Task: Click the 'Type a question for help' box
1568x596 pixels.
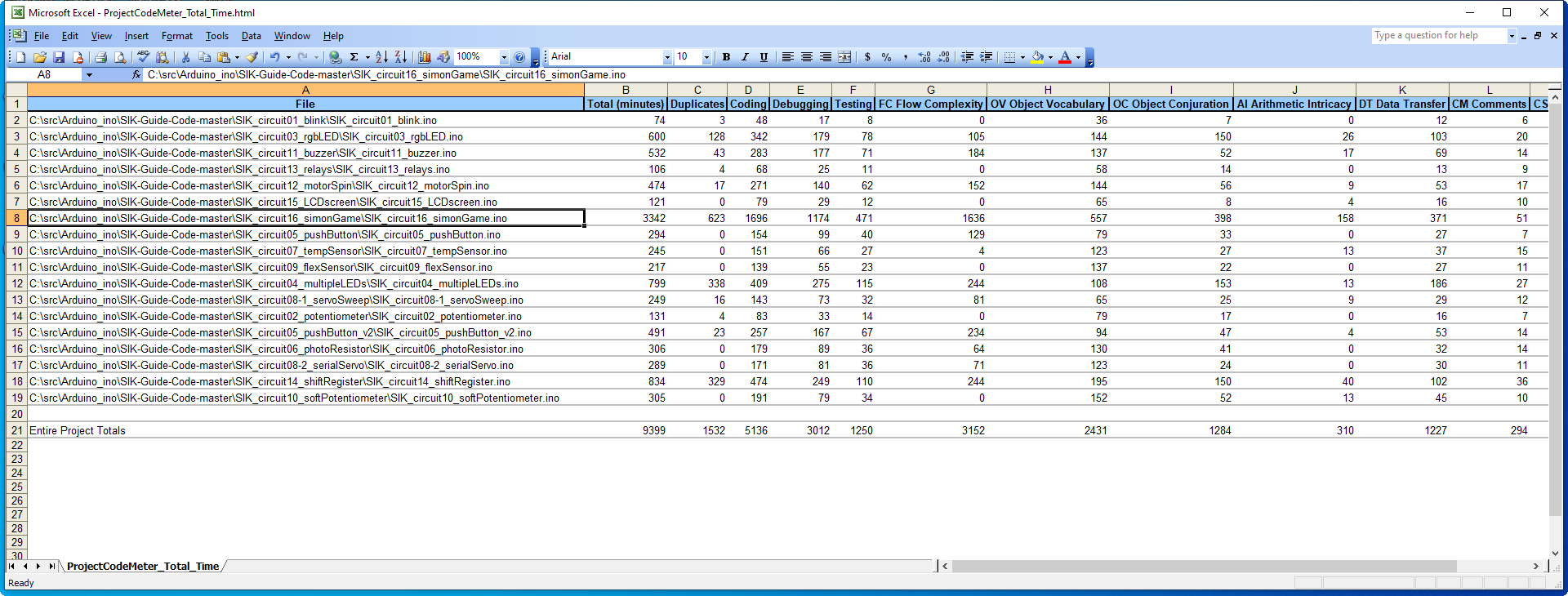Action: (x=1438, y=35)
